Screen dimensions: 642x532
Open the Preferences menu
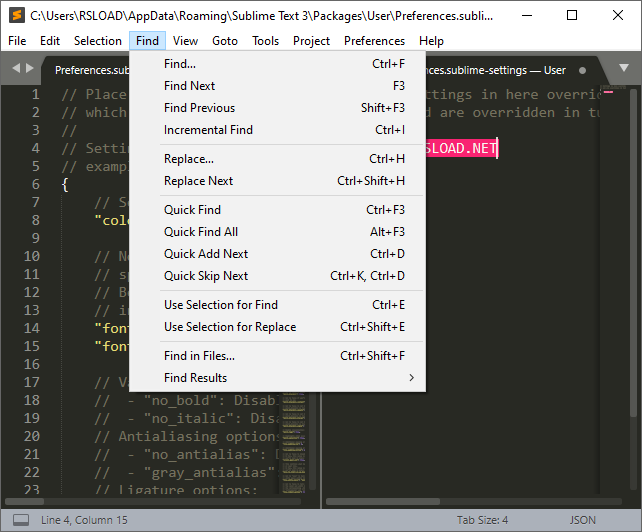pos(374,41)
